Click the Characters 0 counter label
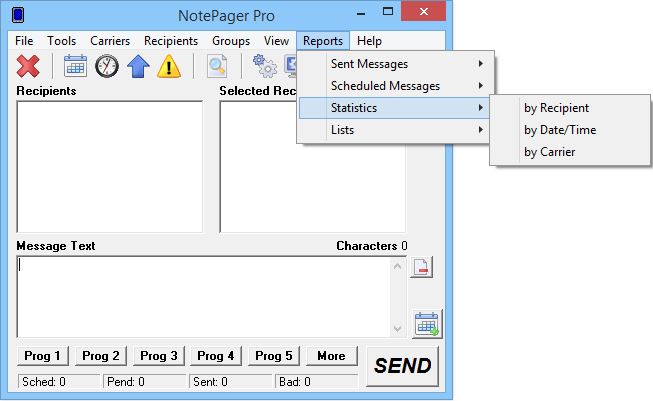 point(371,246)
